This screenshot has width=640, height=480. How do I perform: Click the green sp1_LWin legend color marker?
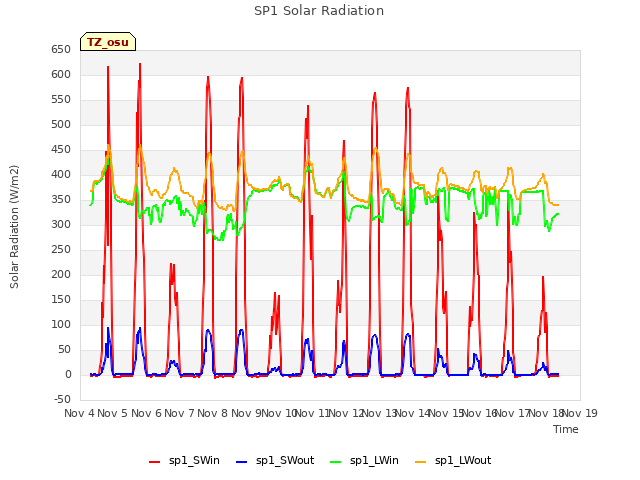point(335,462)
